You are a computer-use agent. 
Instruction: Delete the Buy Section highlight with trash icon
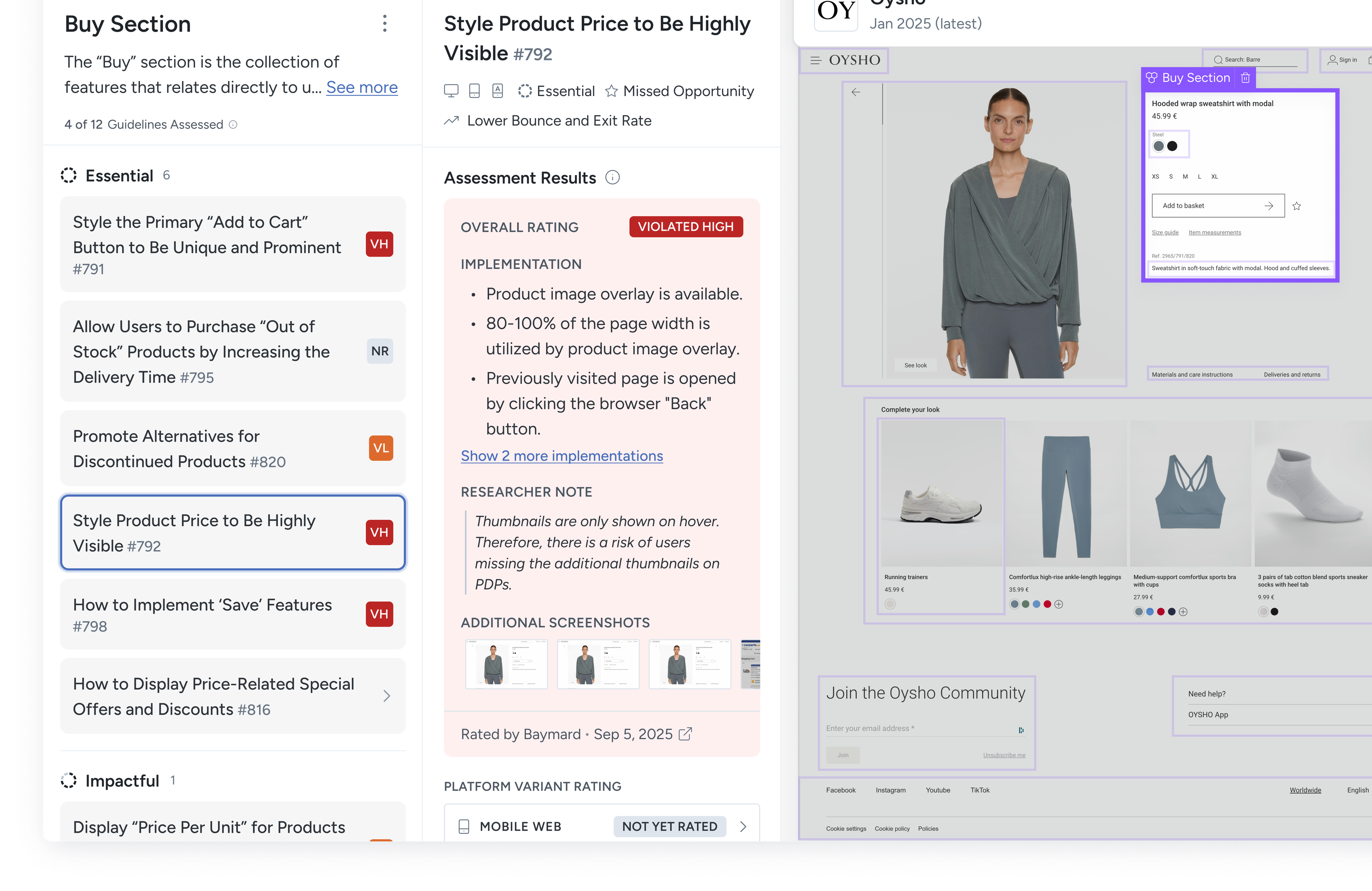click(1245, 78)
